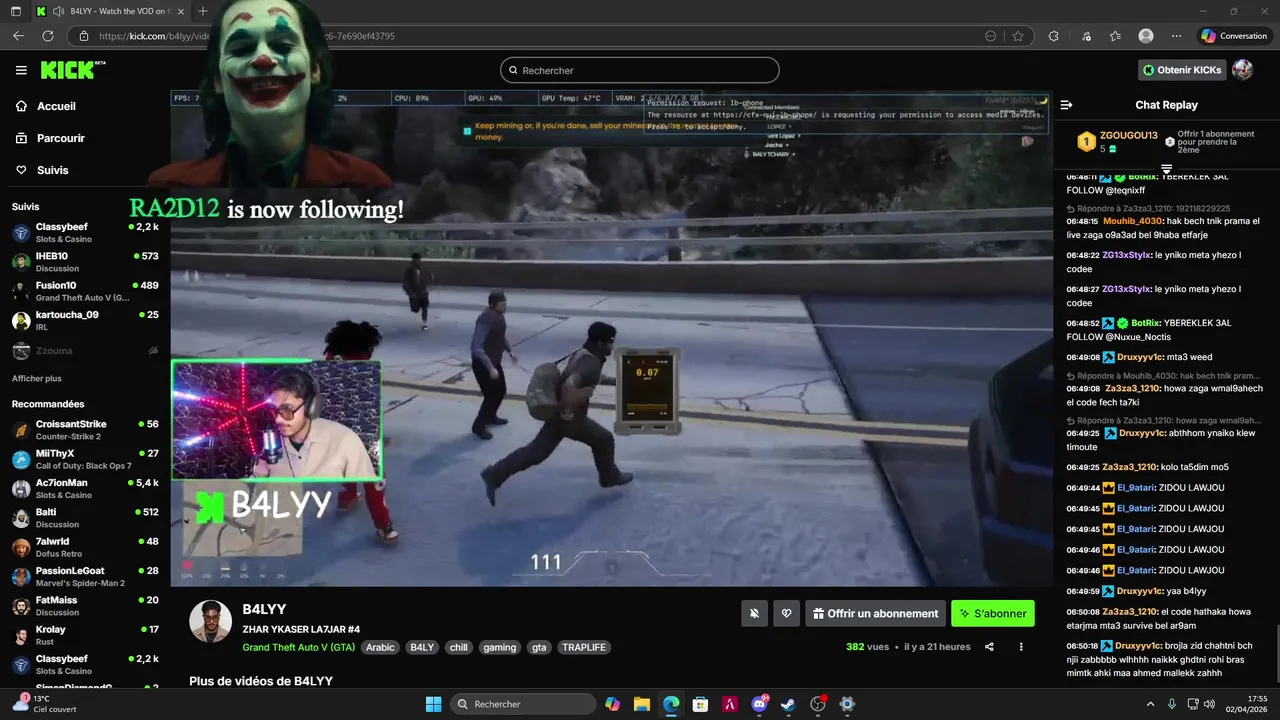Open Steam from taskbar
Image resolution: width=1280 pixels, height=720 pixels.
coord(789,704)
